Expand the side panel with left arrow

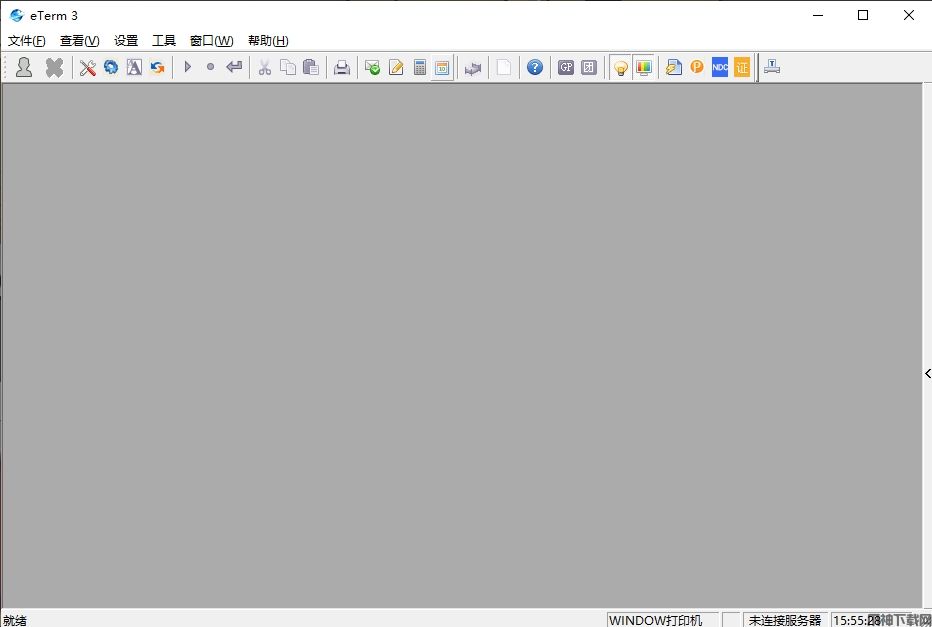click(x=927, y=373)
